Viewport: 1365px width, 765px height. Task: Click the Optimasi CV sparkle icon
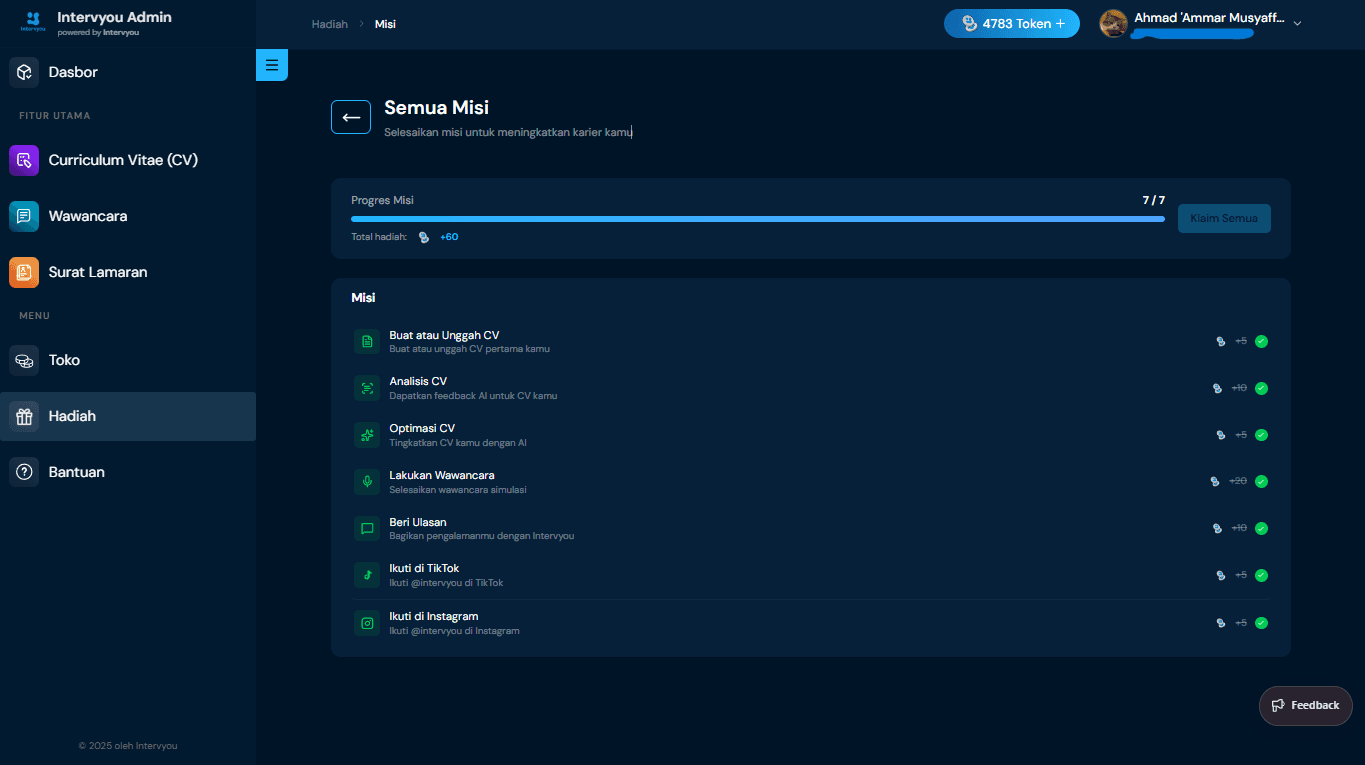click(367, 435)
